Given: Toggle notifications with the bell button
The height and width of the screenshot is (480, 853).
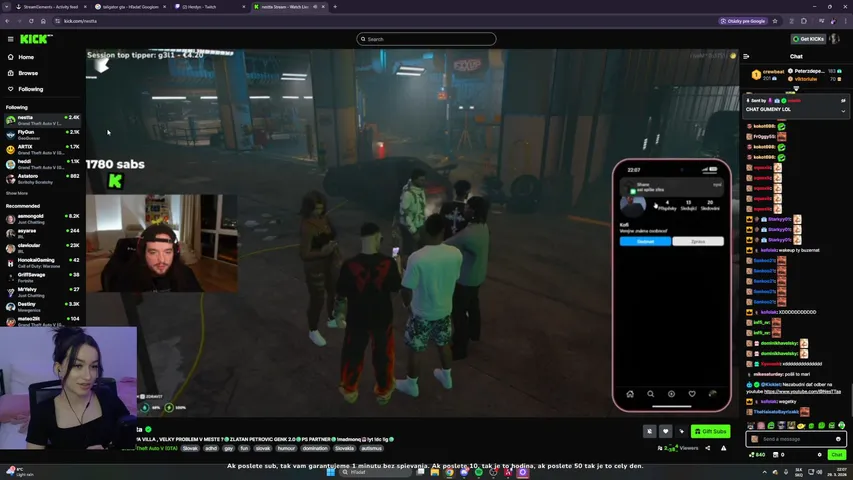Looking at the screenshot, I should [650, 432].
